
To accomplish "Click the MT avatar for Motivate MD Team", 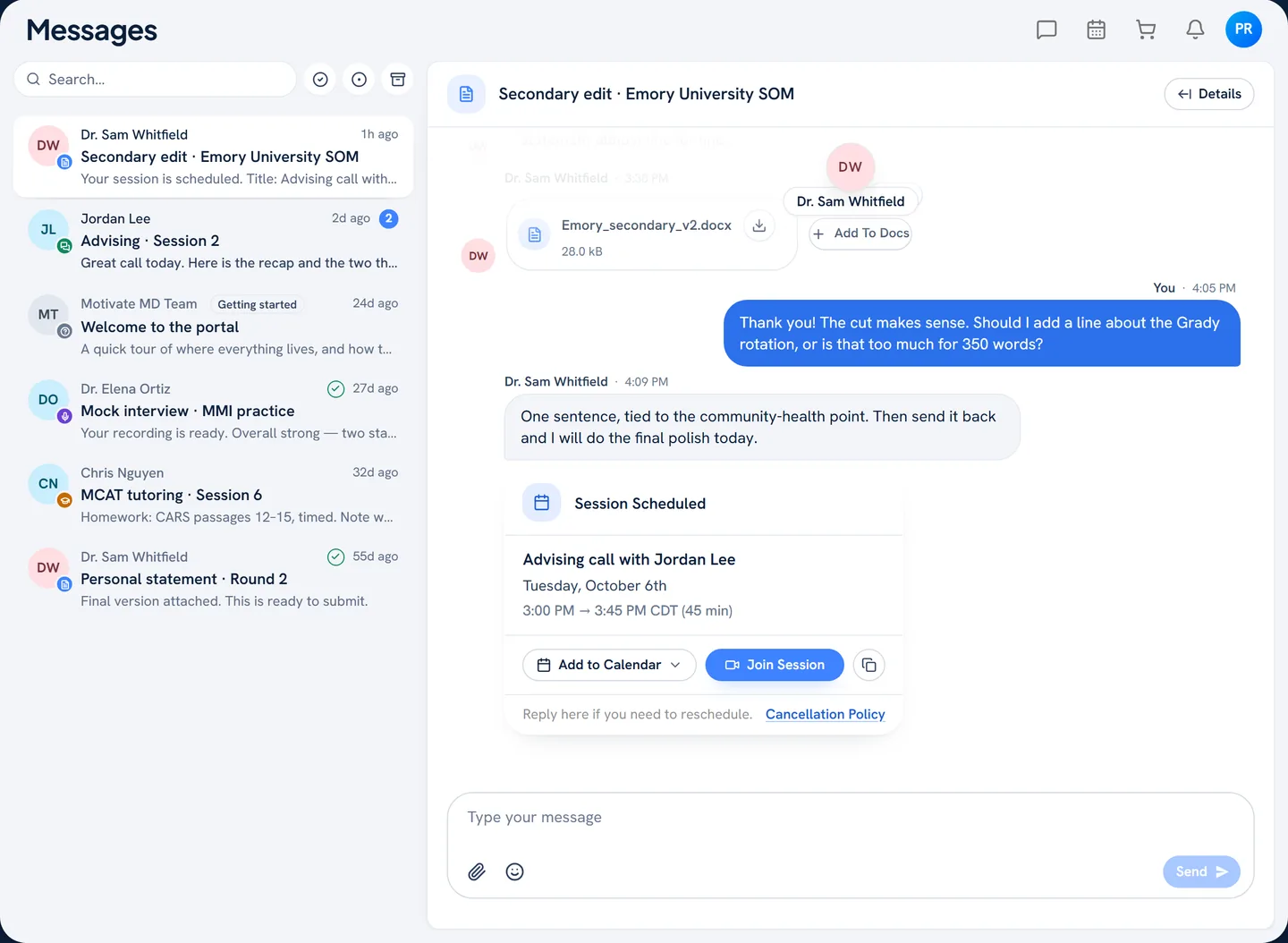I will [48, 315].
